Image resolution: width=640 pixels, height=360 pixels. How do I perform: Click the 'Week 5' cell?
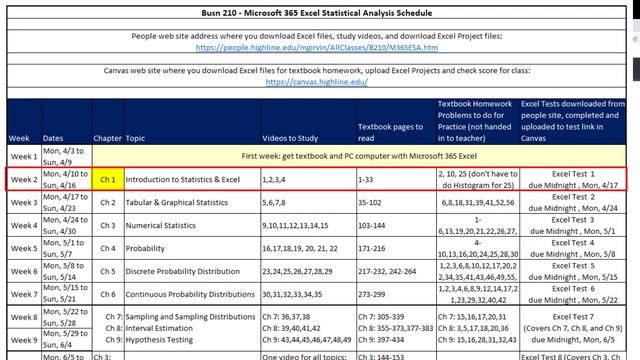(x=24, y=248)
